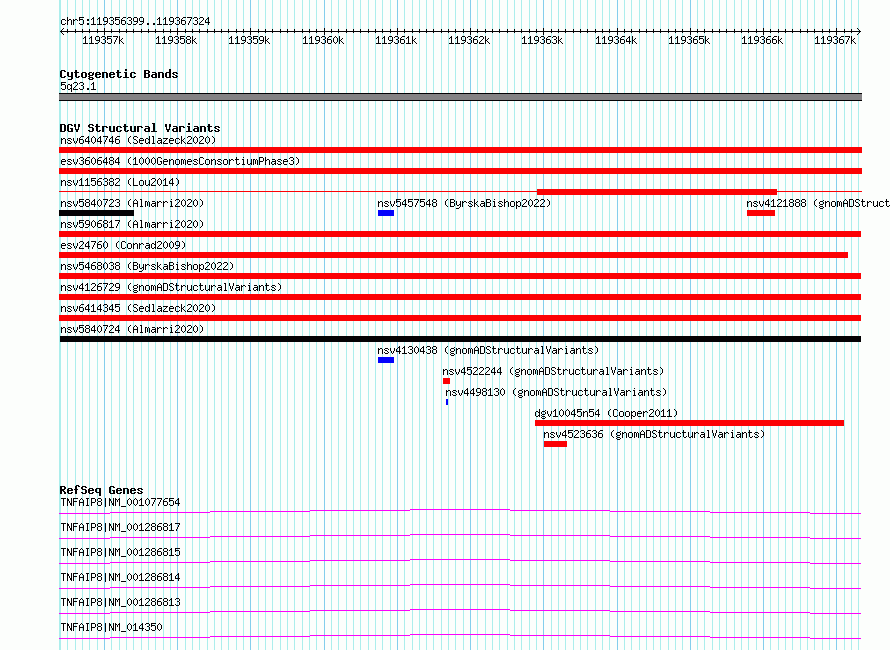Click the red bar under nsv5906817

pos(460,234)
